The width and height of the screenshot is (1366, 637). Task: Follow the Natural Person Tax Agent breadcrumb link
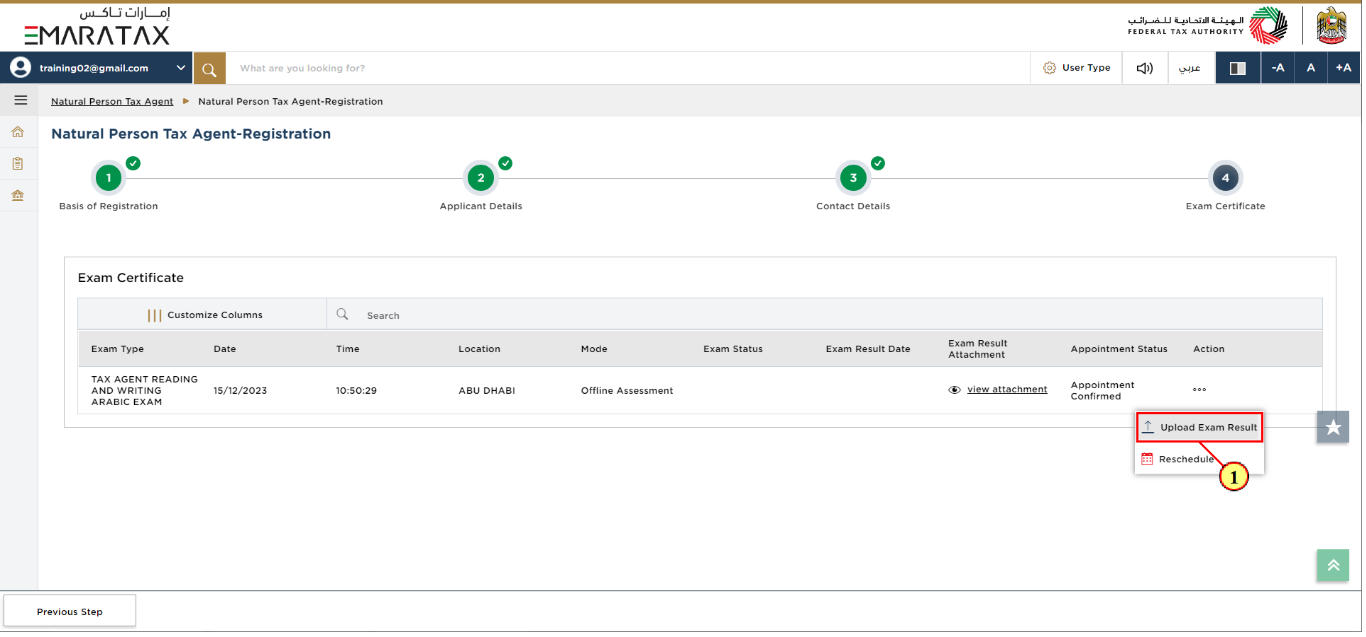[112, 101]
